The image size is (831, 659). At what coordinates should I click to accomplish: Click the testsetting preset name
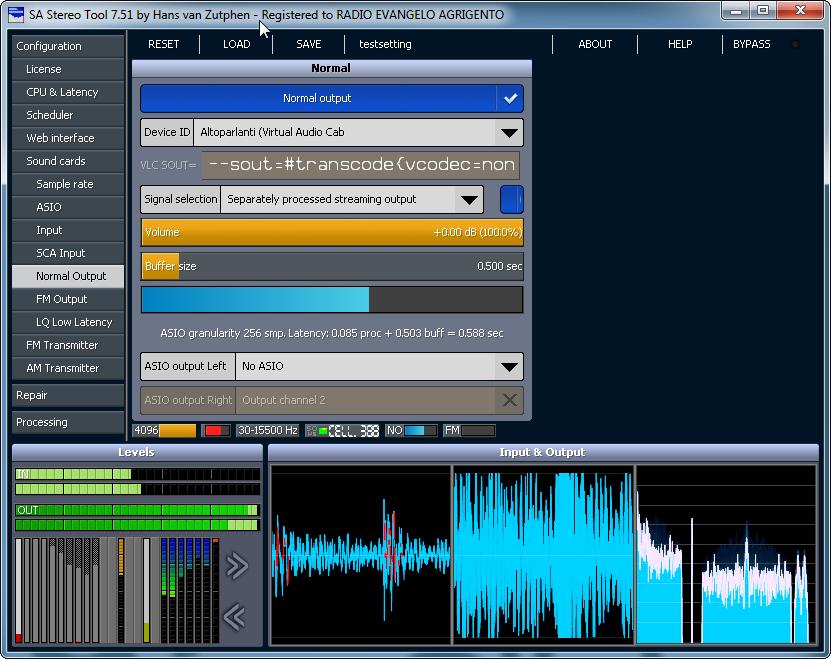(385, 45)
